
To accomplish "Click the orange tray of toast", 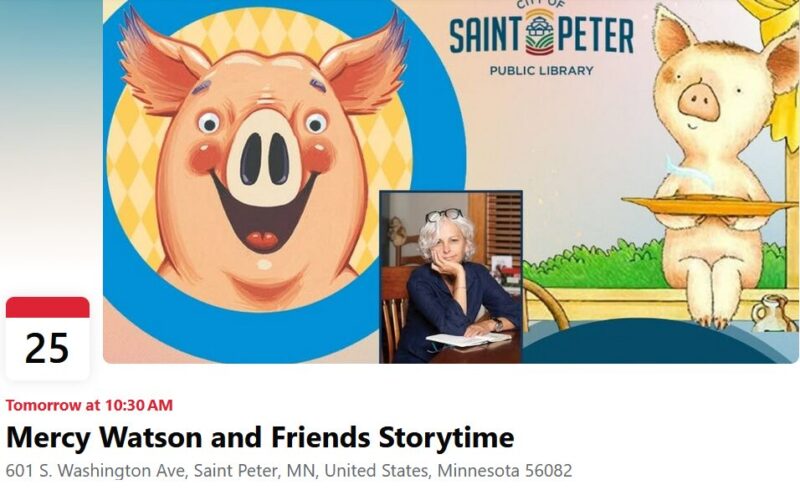I will [711, 204].
